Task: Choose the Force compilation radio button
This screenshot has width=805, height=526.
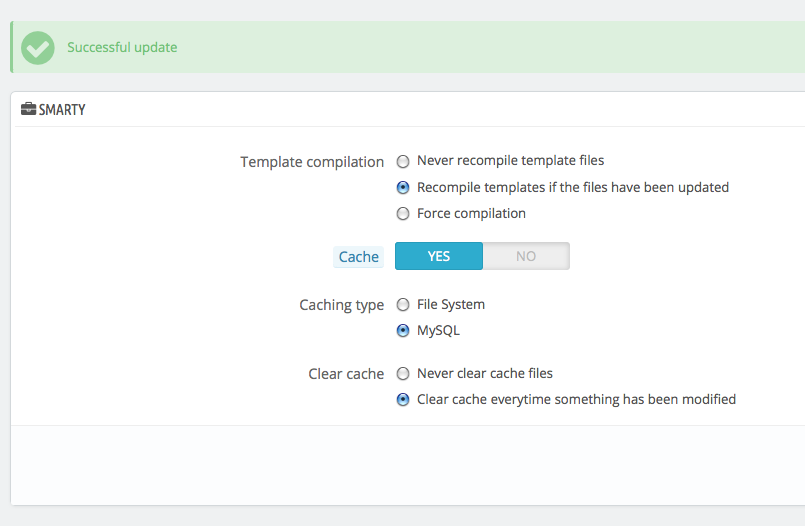Action: click(x=403, y=213)
